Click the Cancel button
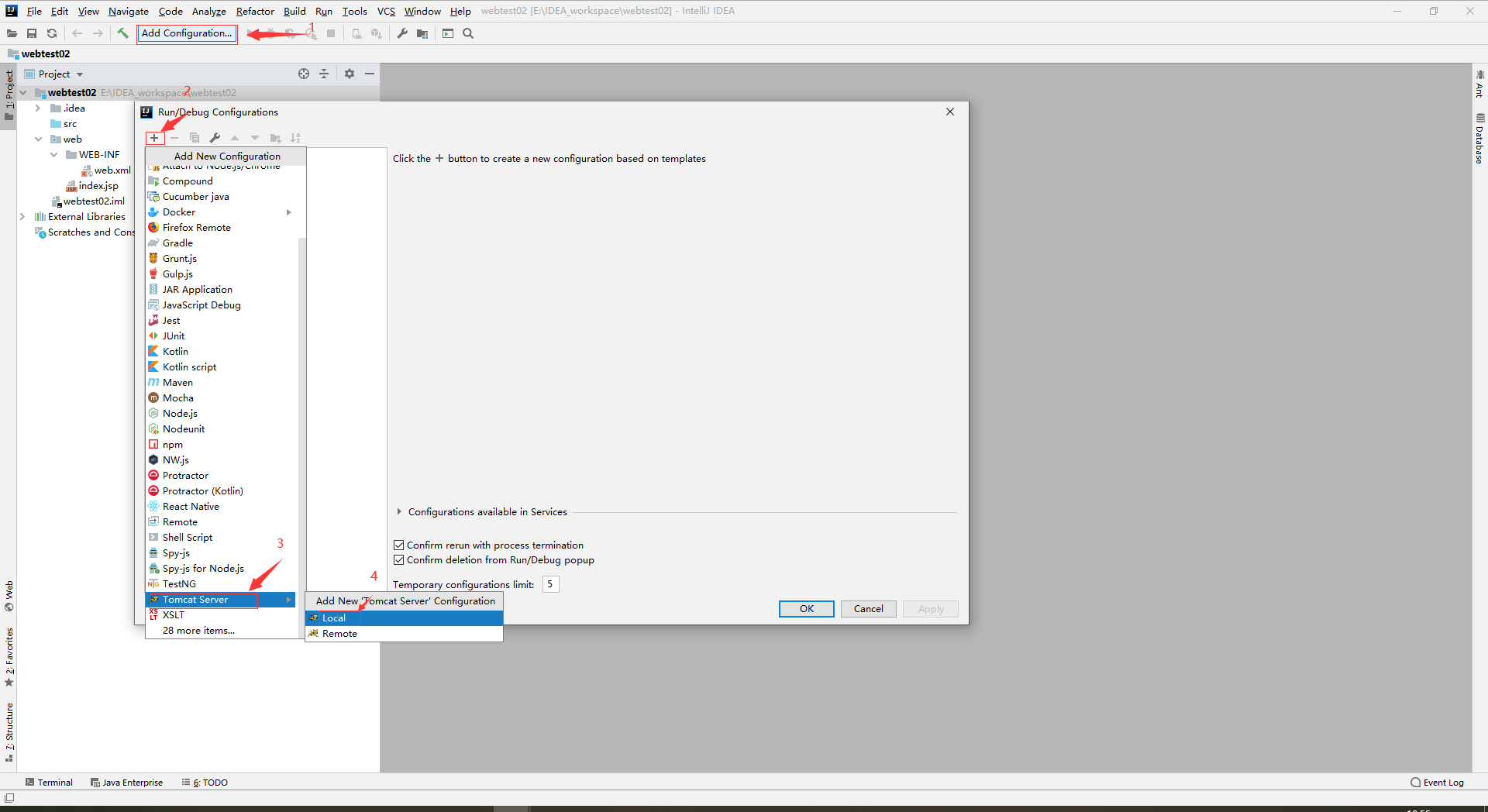The height and width of the screenshot is (812, 1488). click(x=868, y=608)
